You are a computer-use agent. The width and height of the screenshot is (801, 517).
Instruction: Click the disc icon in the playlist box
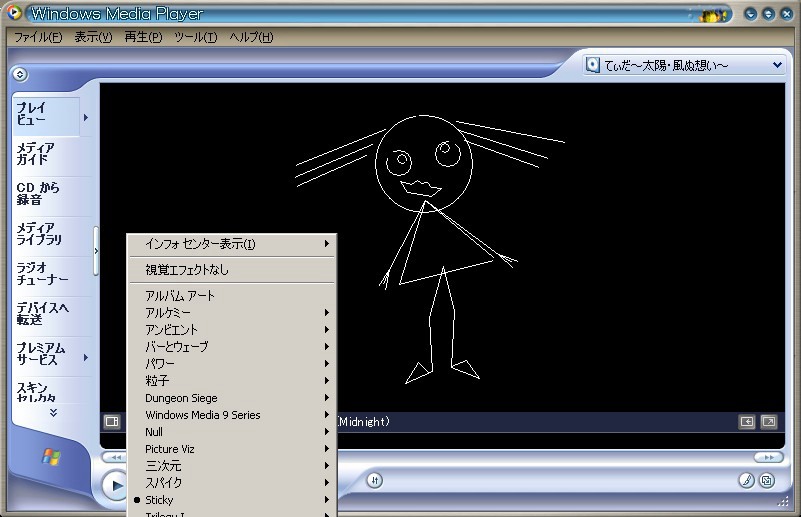coord(593,65)
